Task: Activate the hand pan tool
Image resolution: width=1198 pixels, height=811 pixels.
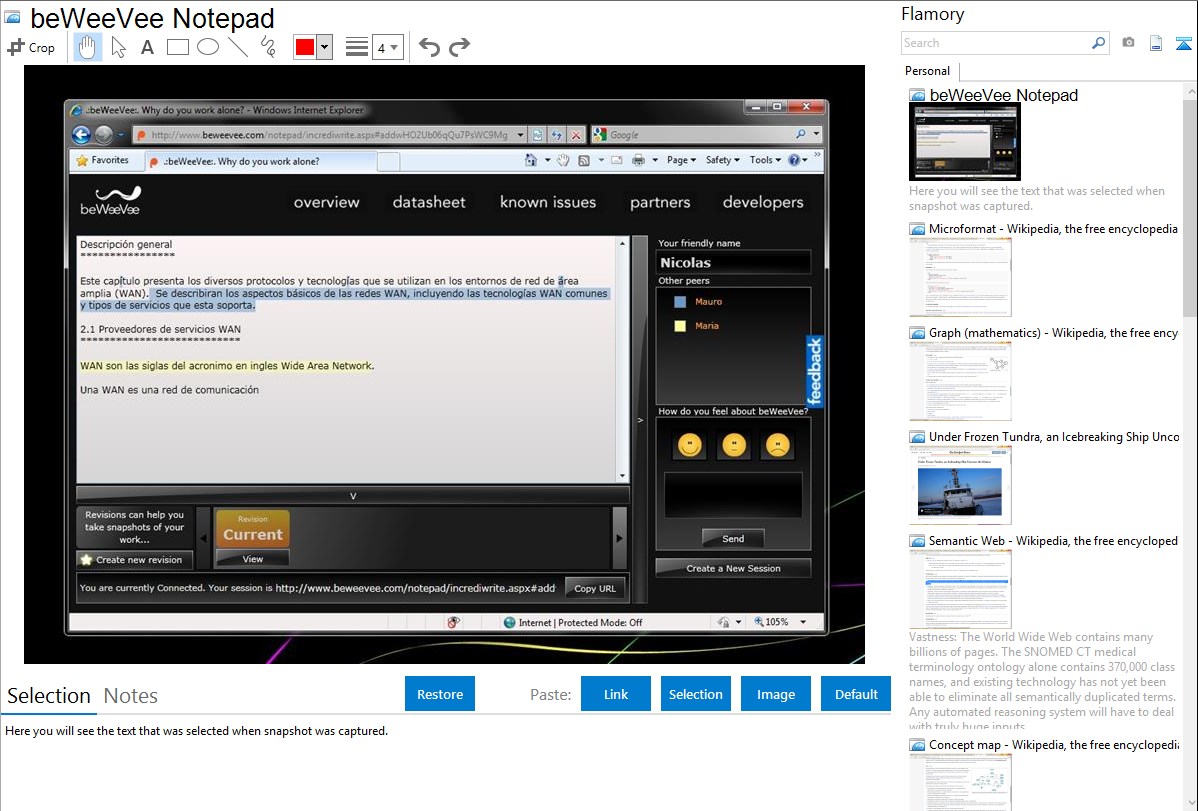Action: point(87,47)
